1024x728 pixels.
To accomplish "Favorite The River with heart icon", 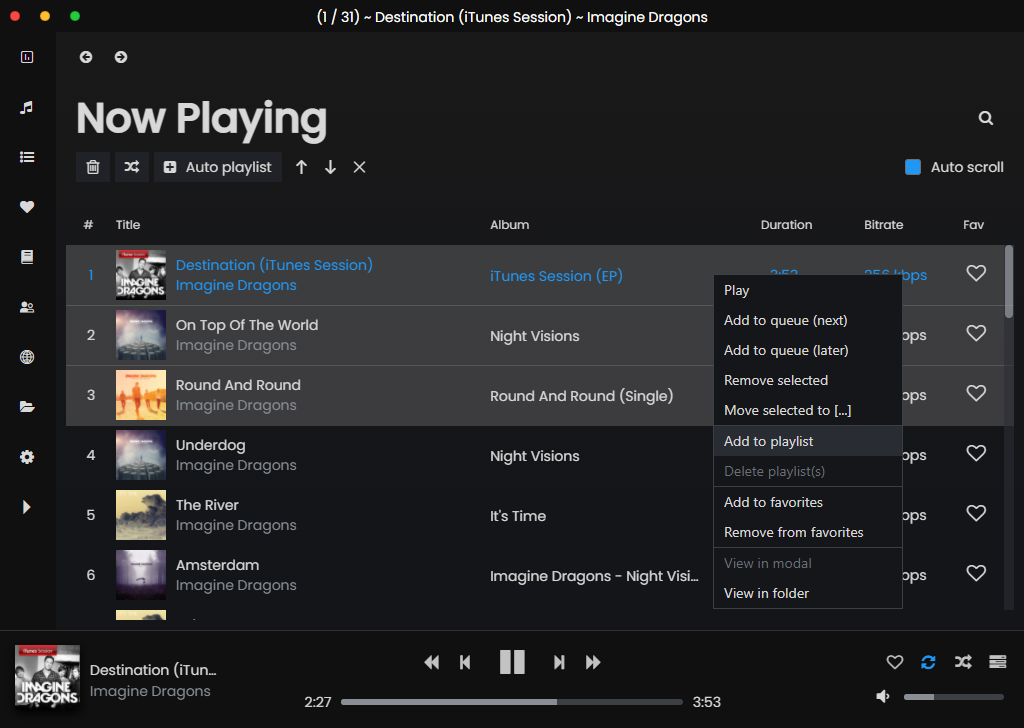I will (x=976, y=513).
